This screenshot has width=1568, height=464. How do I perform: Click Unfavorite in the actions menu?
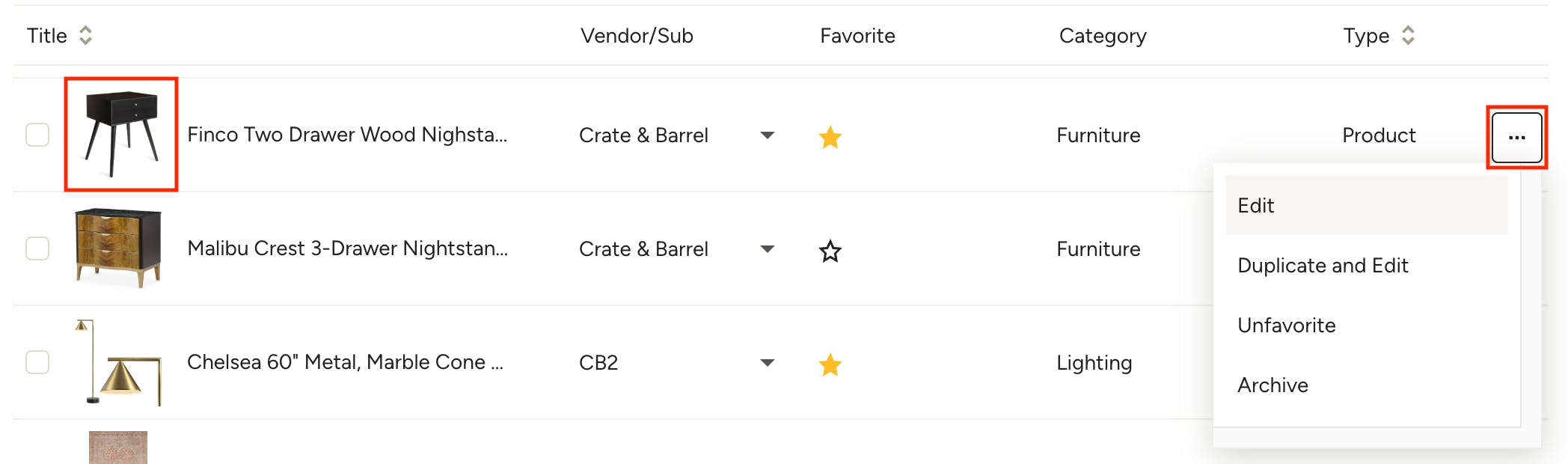[1286, 326]
